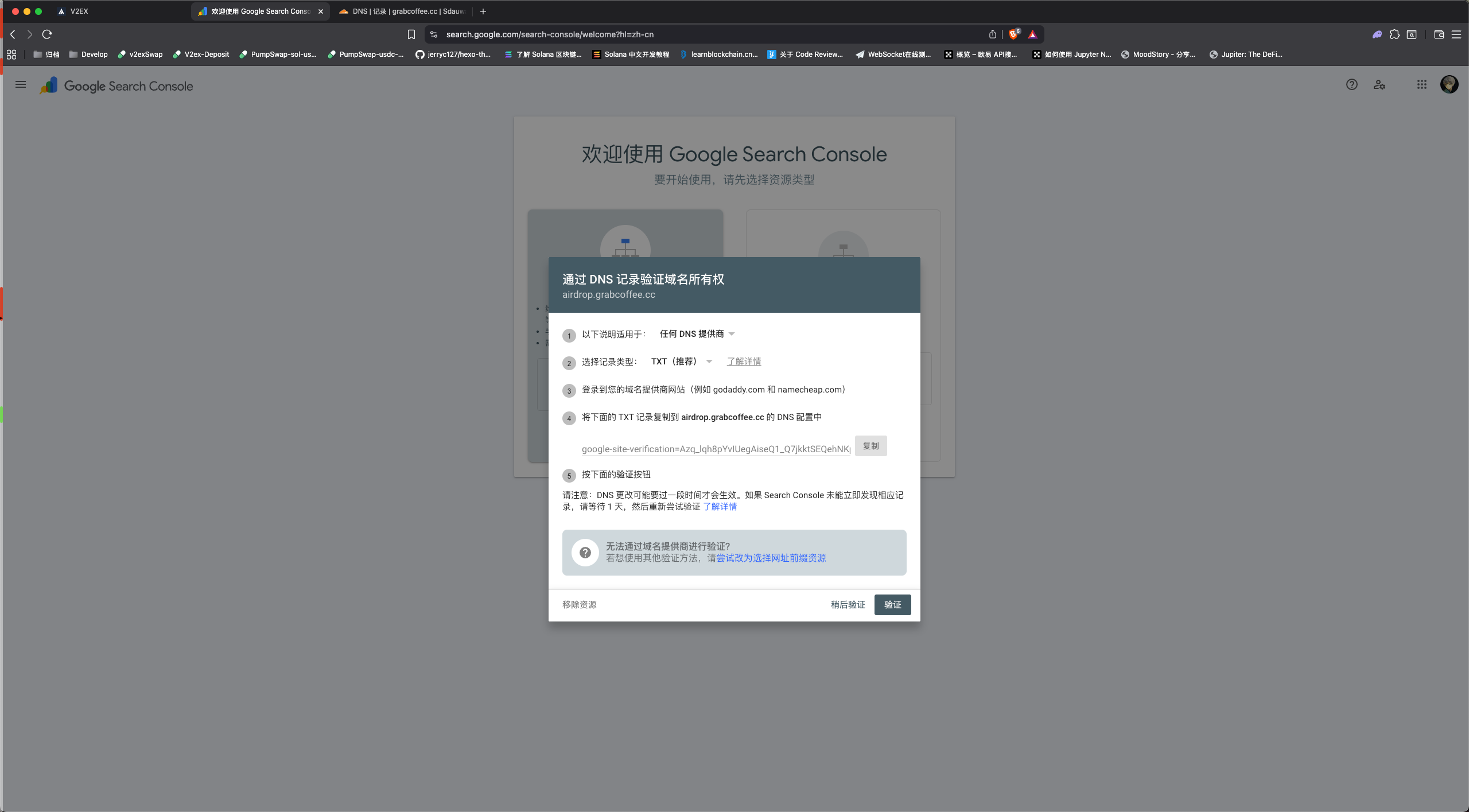Open the Google apps grid
The width and height of the screenshot is (1469, 812).
pos(1421,84)
